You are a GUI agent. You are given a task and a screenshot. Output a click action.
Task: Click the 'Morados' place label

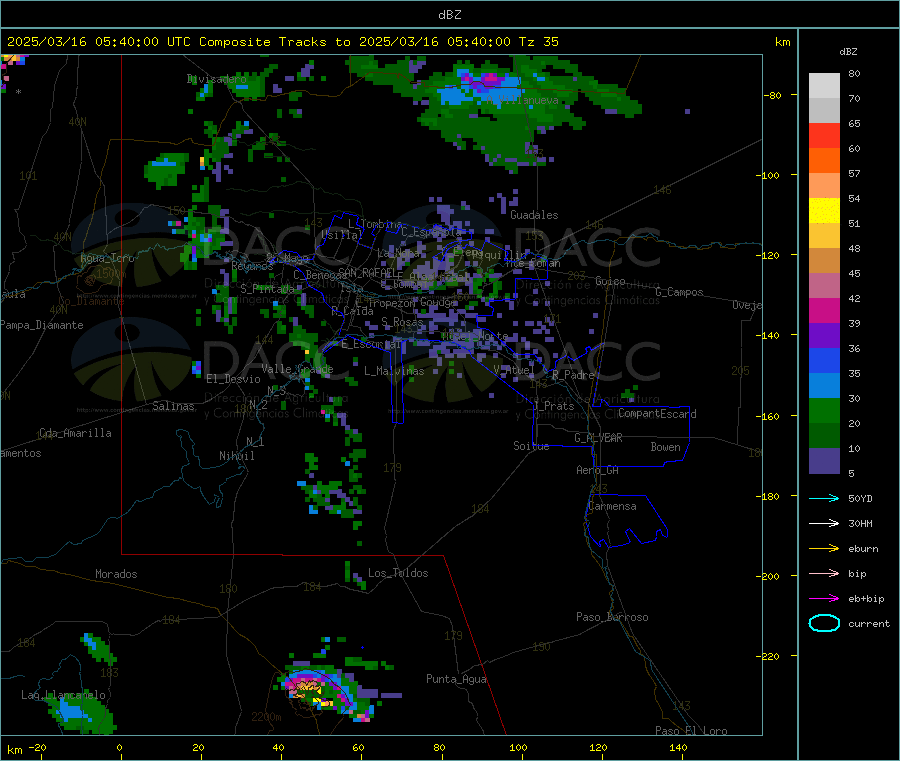click(x=116, y=574)
